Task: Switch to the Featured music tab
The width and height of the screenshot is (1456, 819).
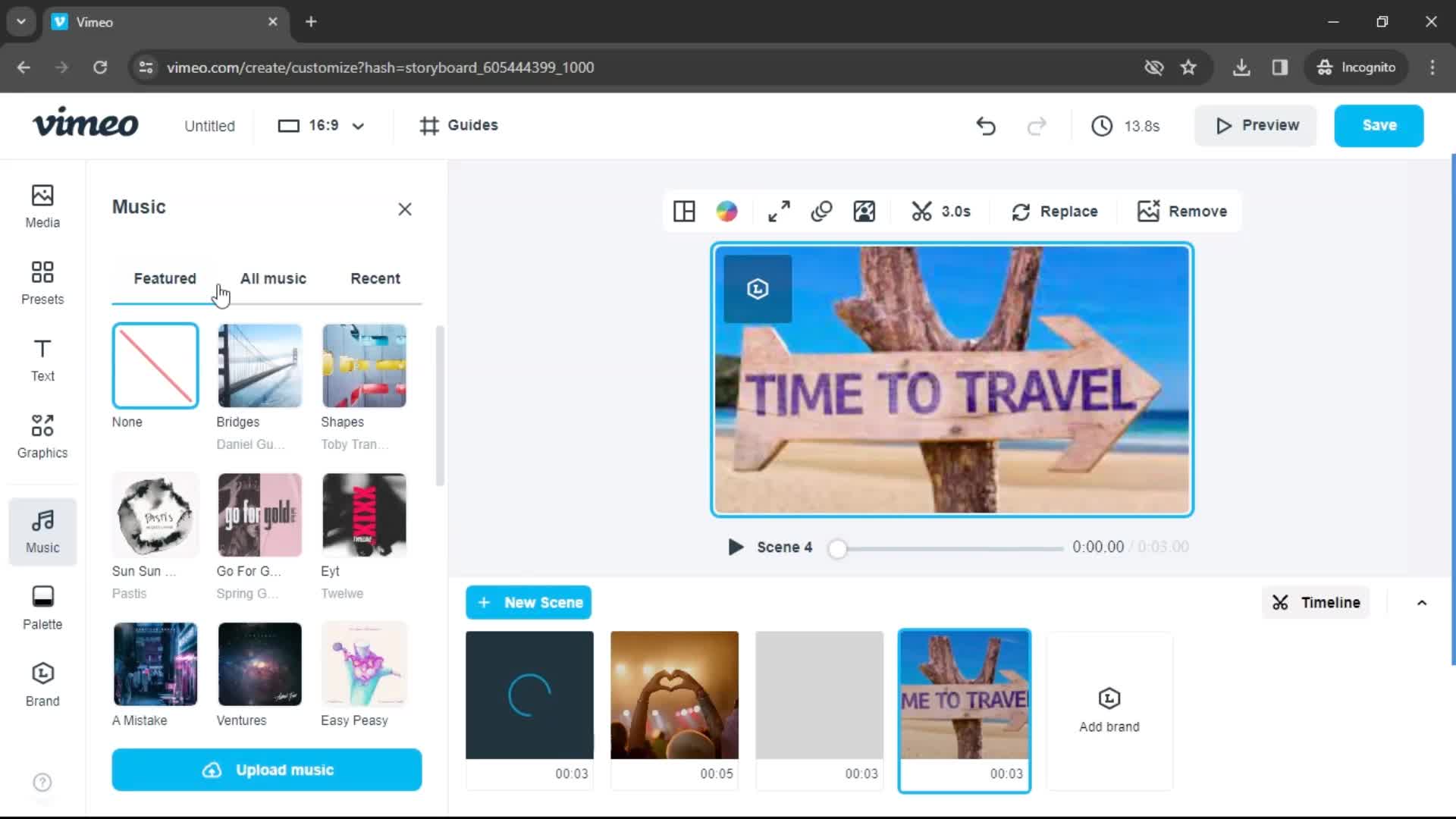Action: 165,278
